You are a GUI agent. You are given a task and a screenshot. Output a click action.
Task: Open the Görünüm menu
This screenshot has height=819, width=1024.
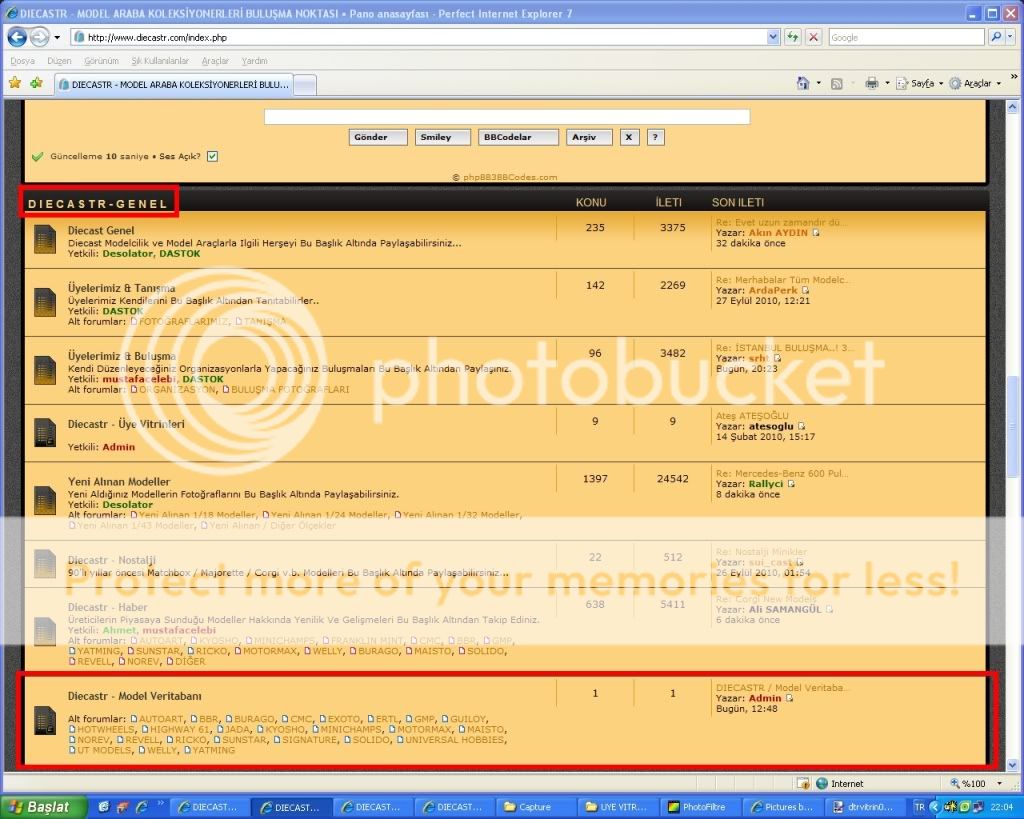click(x=101, y=61)
